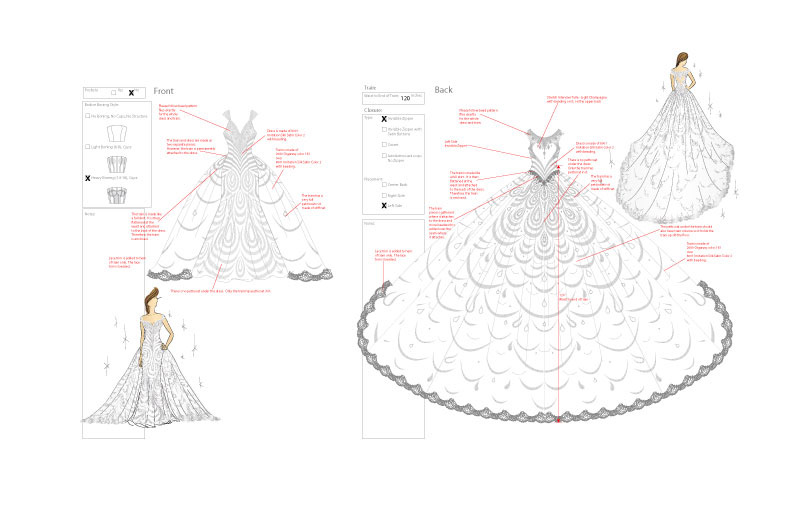
Task: Check the Center Back placement checkbox
Action: tap(384, 185)
